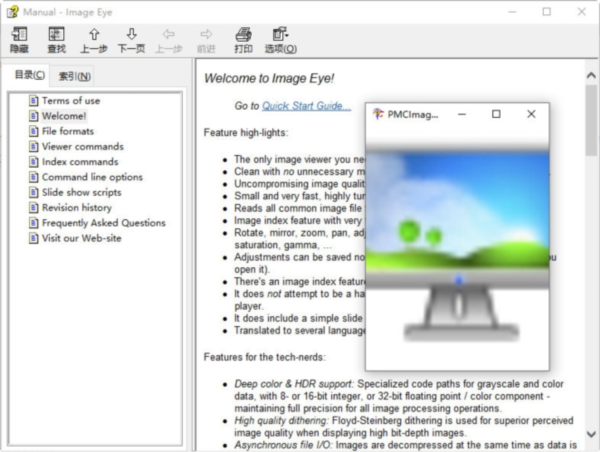This screenshot has height=452, width=600.
Task: Open the Slide show scripts topic
Action: [82, 193]
